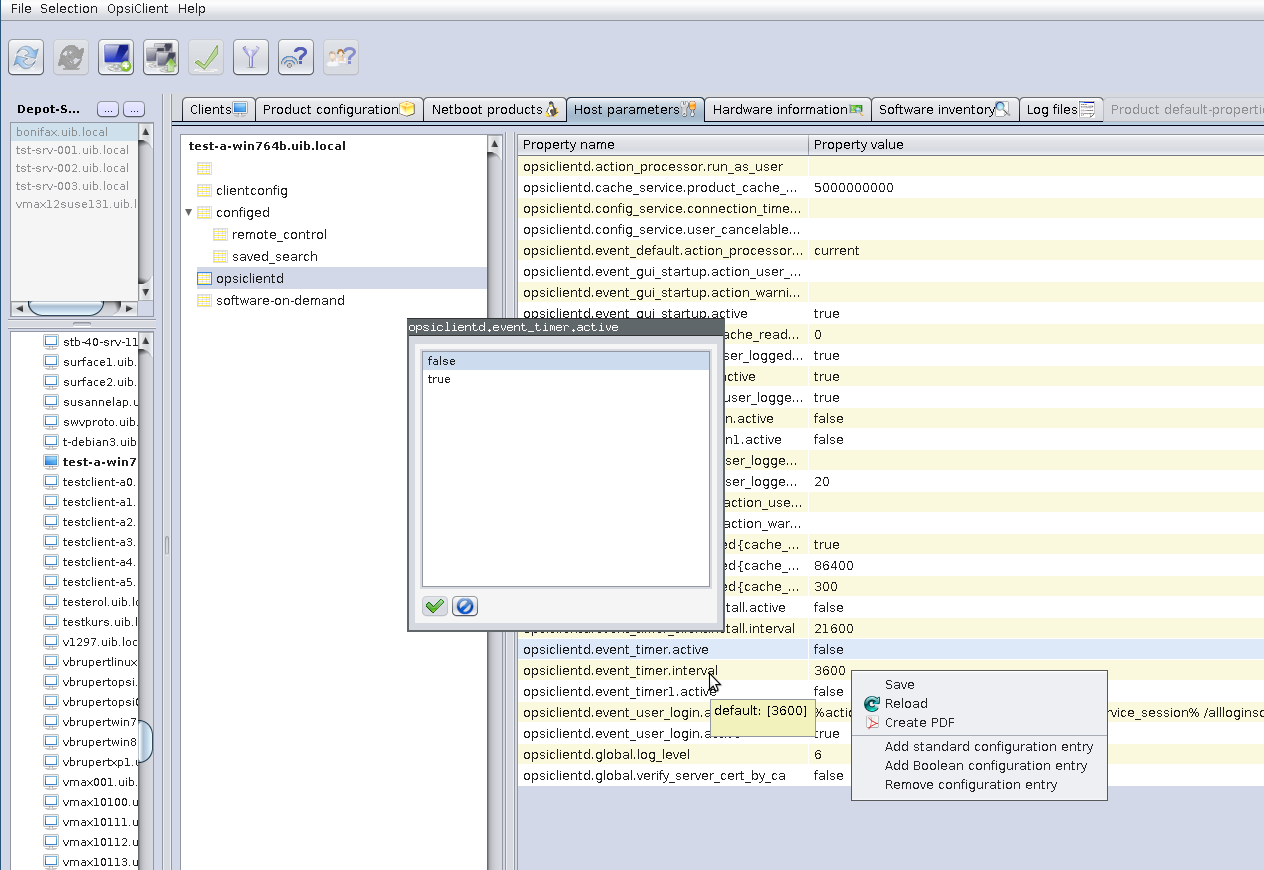
Task: Click the depot list horizontal scrollbar thumb
Action: 65,308
